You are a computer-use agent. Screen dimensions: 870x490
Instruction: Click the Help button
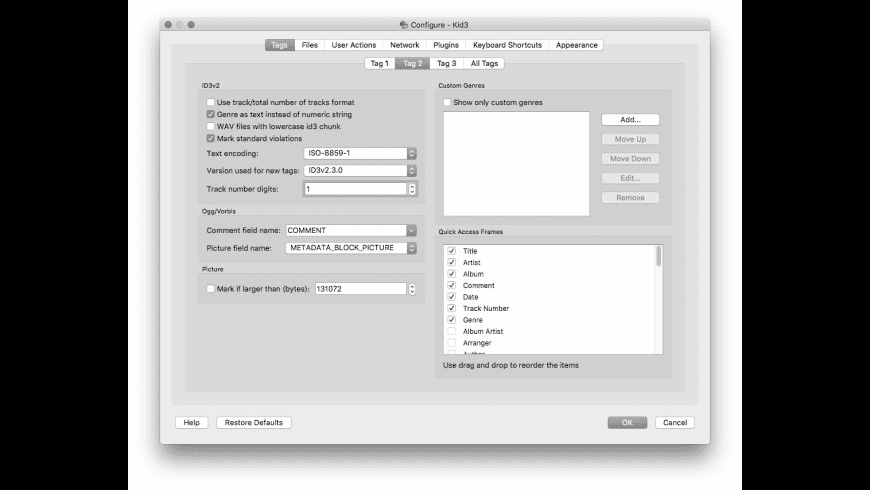click(191, 422)
